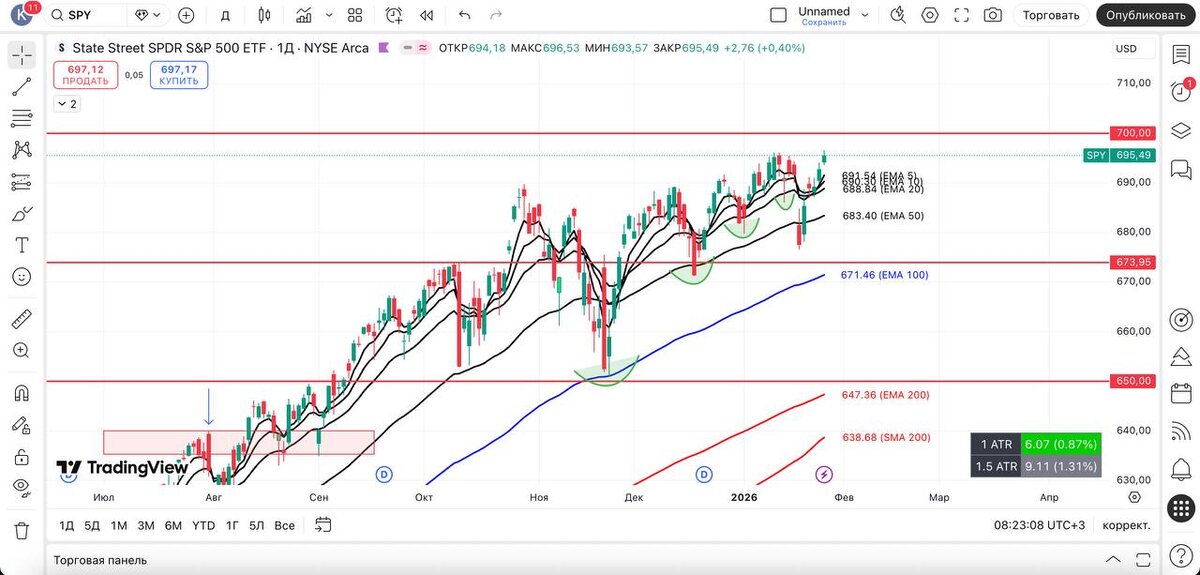Create a new alert from the top toolbar

click(x=394, y=15)
